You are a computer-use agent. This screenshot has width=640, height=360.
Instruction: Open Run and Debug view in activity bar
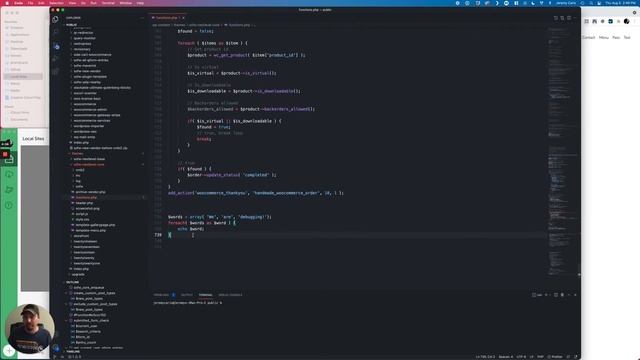click(x=56, y=59)
